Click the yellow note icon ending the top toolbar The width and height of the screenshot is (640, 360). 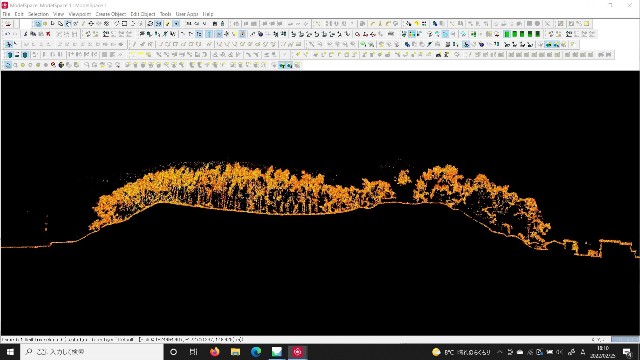pyautogui.click(x=587, y=24)
